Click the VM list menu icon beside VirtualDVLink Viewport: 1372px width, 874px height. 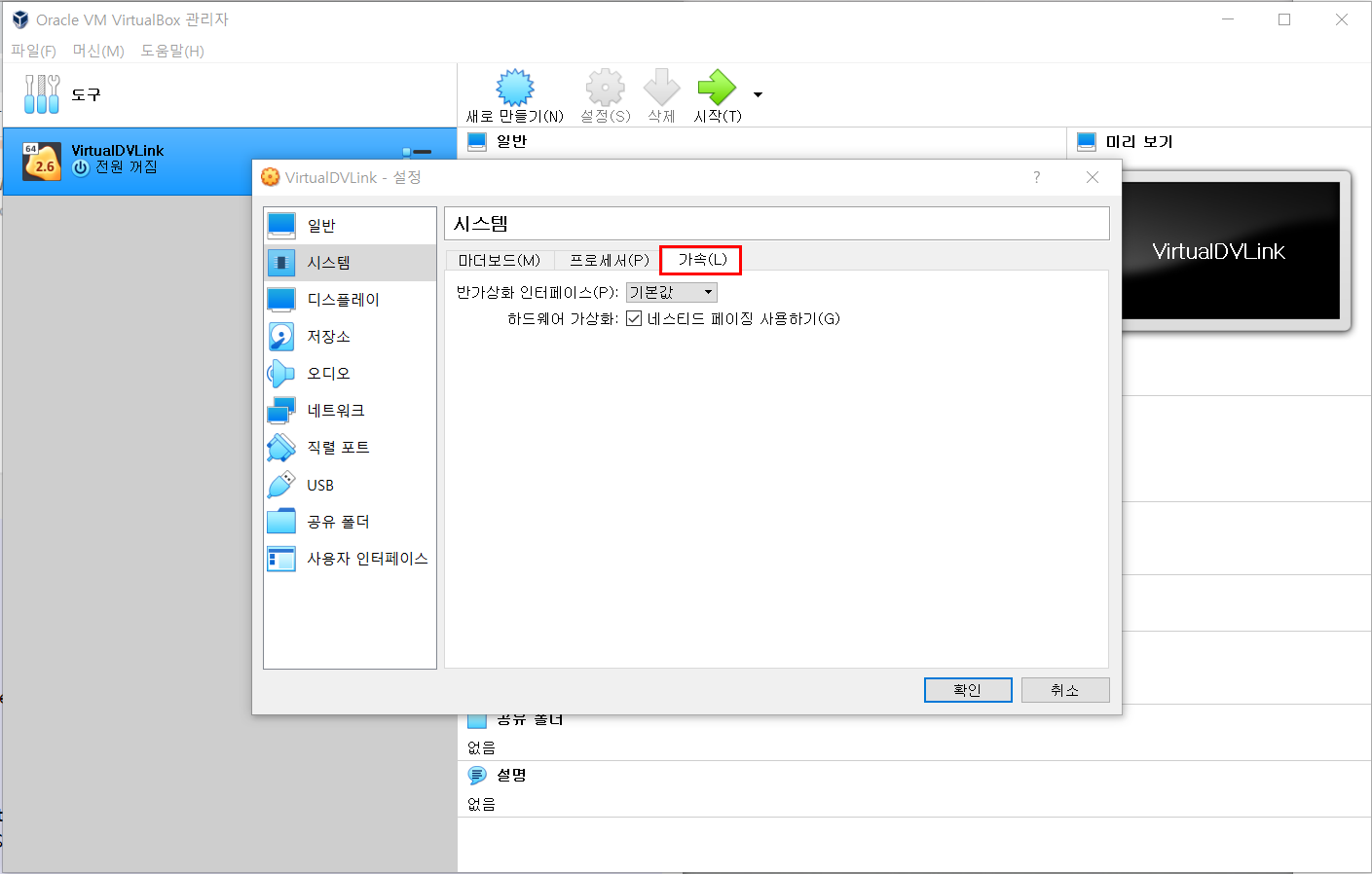[417, 152]
